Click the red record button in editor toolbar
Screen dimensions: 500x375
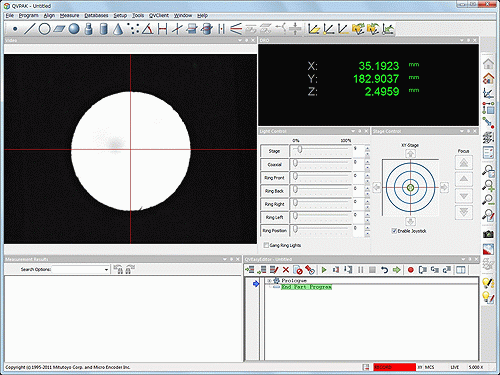[411, 270]
